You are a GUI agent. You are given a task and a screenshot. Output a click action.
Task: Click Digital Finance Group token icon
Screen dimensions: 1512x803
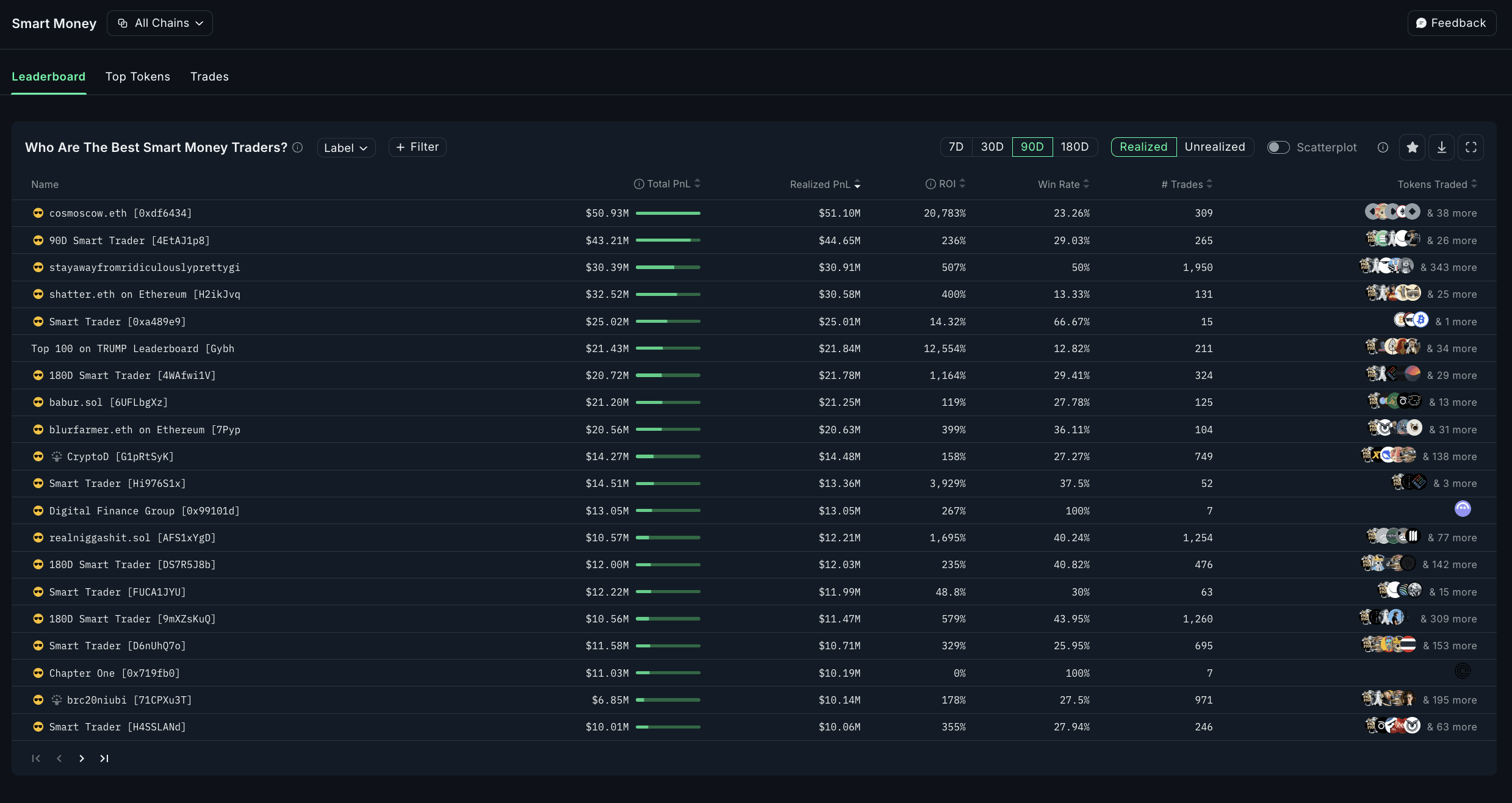(x=1463, y=509)
